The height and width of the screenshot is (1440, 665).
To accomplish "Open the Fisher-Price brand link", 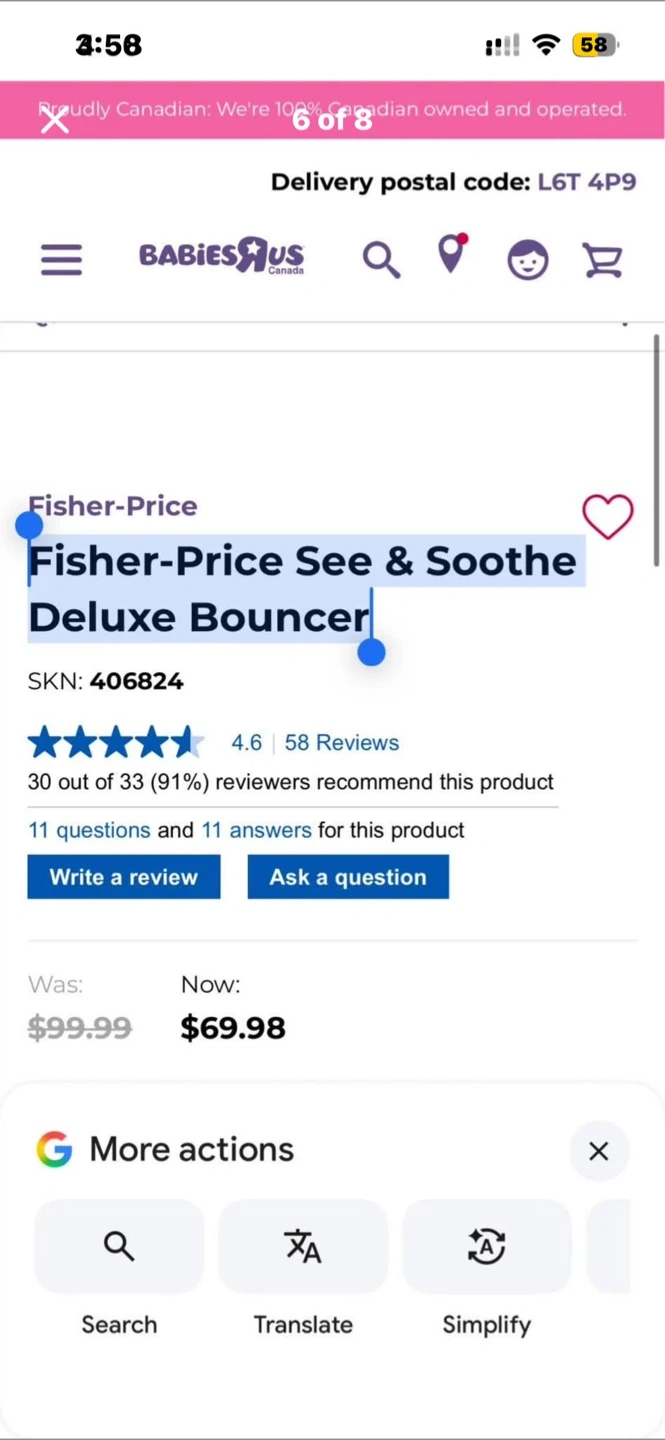I will pyautogui.click(x=113, y=506).
